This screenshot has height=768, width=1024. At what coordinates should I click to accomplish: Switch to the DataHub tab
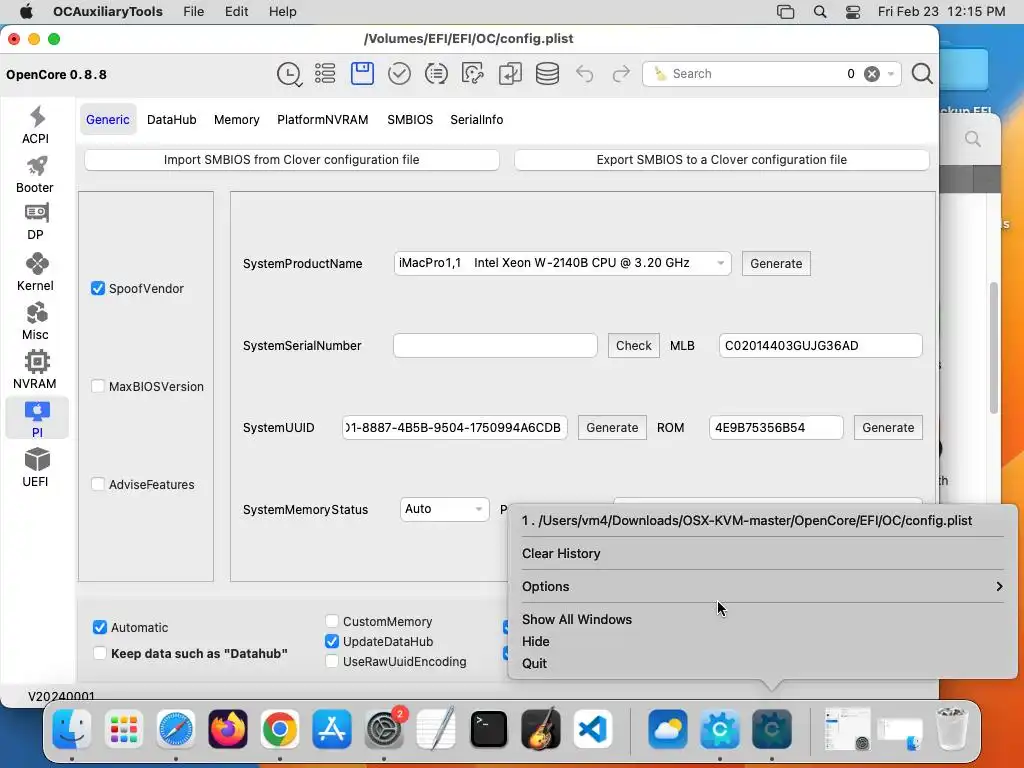click(172, 120)
